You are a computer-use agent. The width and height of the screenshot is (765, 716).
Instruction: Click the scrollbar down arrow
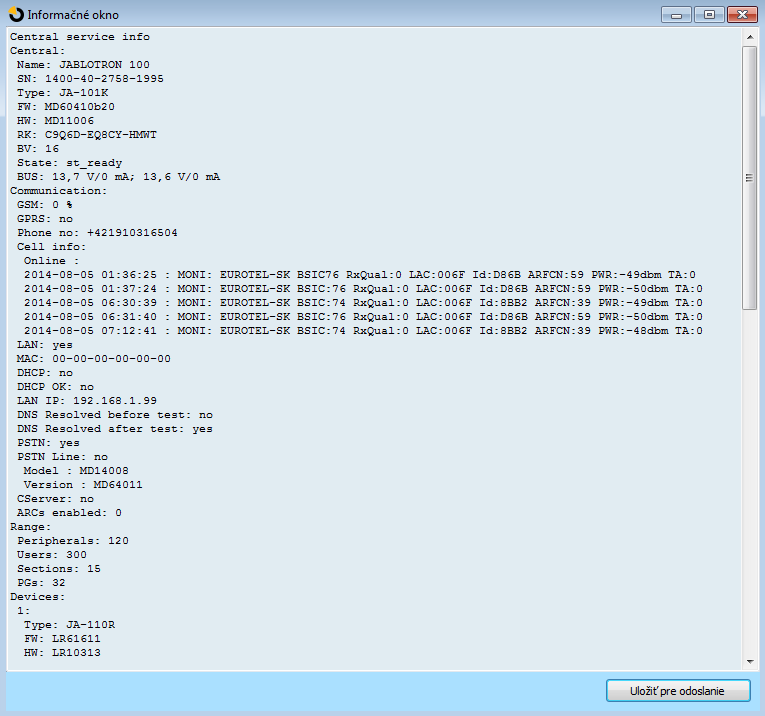(x=749, y=661)
